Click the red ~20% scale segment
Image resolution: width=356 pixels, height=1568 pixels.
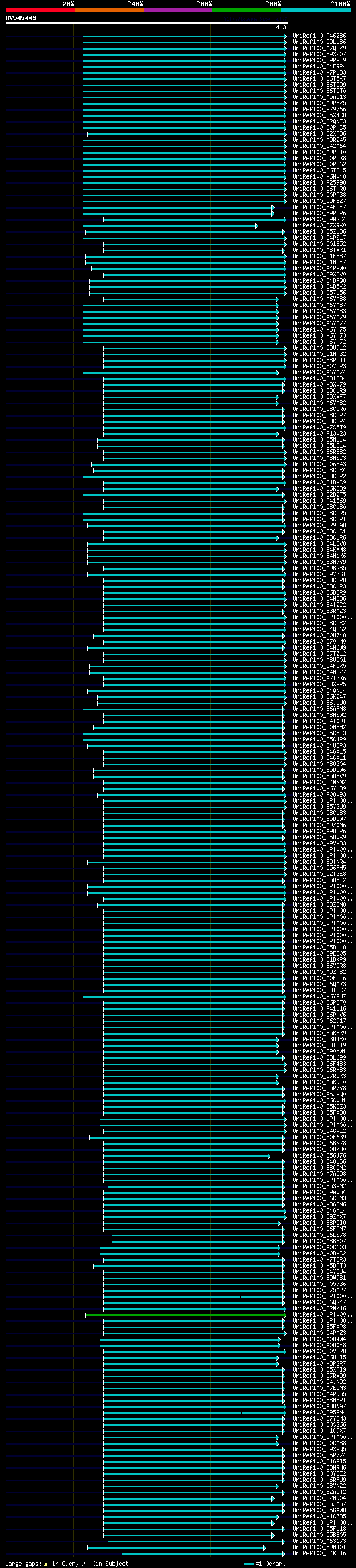click(x=39, y=10)
